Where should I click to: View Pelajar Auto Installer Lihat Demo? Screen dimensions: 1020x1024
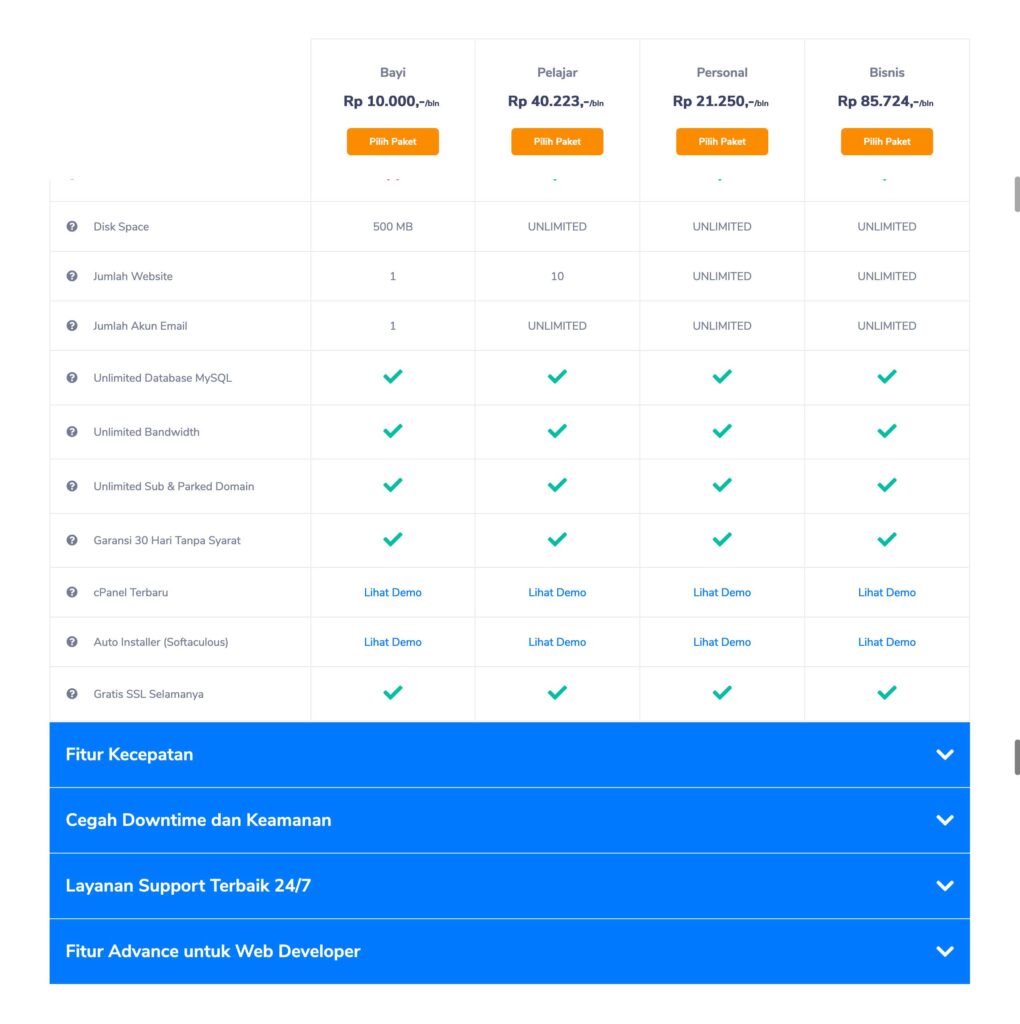[557, 642]
